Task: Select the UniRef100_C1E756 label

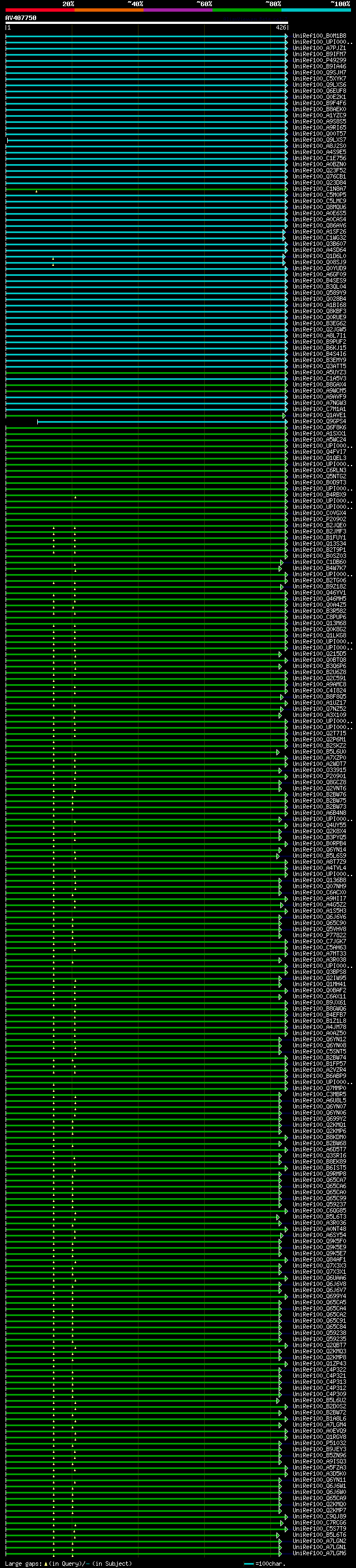Action: coord(319,159)
